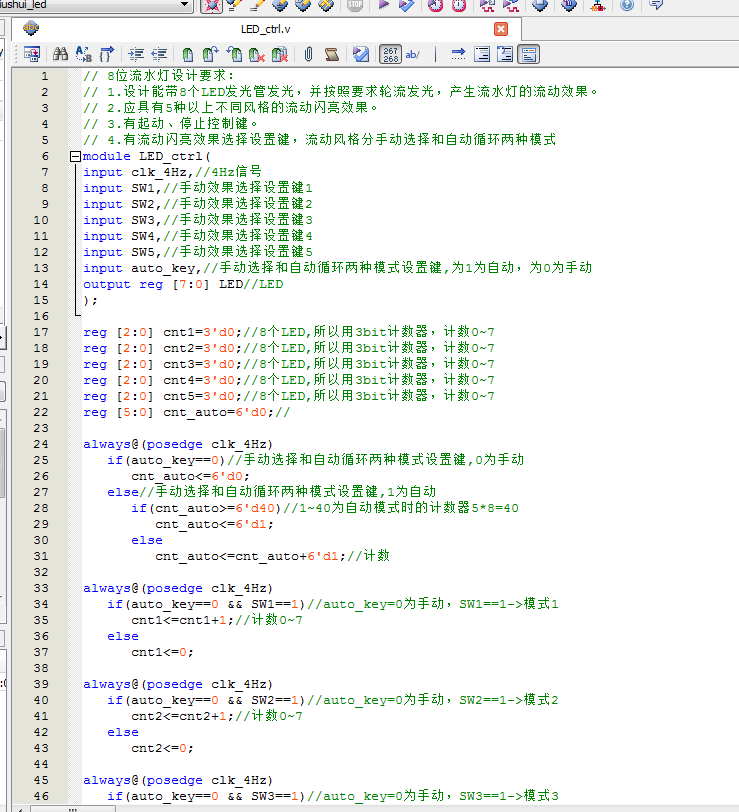Open Find with the binoculars icon
This screenshot has height=812, width=739.
(60, 54)
